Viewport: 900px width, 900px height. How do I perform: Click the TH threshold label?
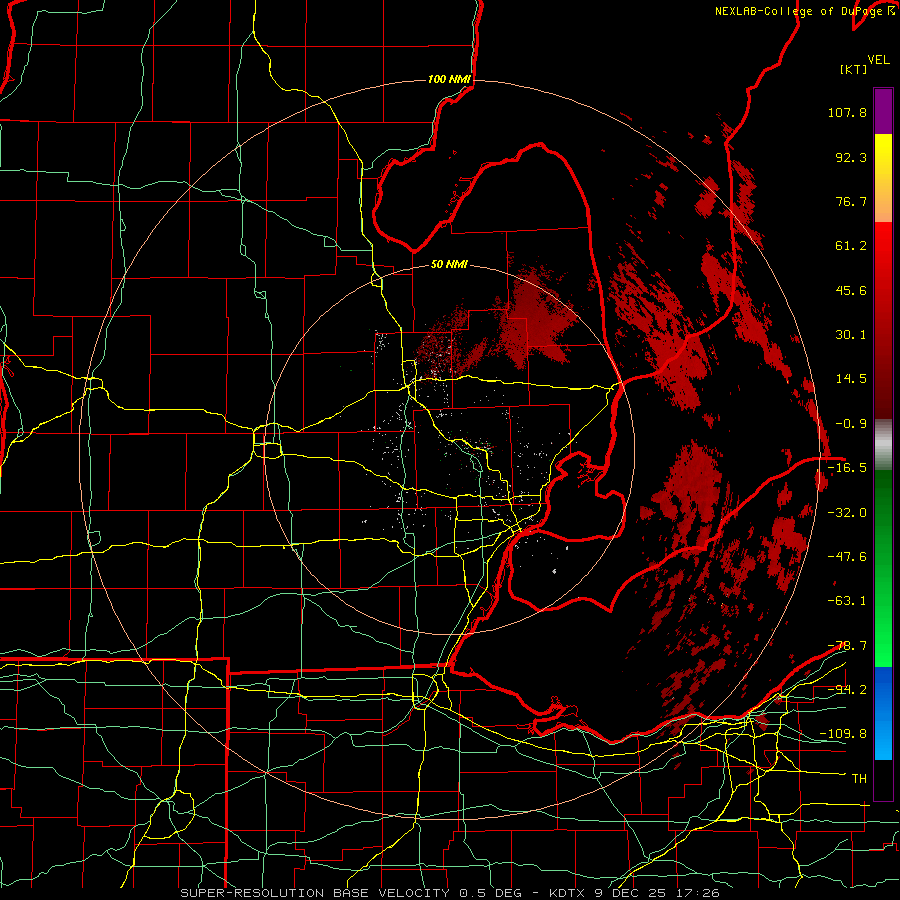(859, 779)
